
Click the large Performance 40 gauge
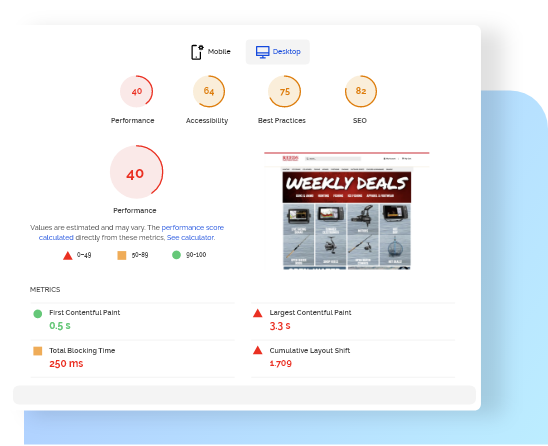click(136, 172)
